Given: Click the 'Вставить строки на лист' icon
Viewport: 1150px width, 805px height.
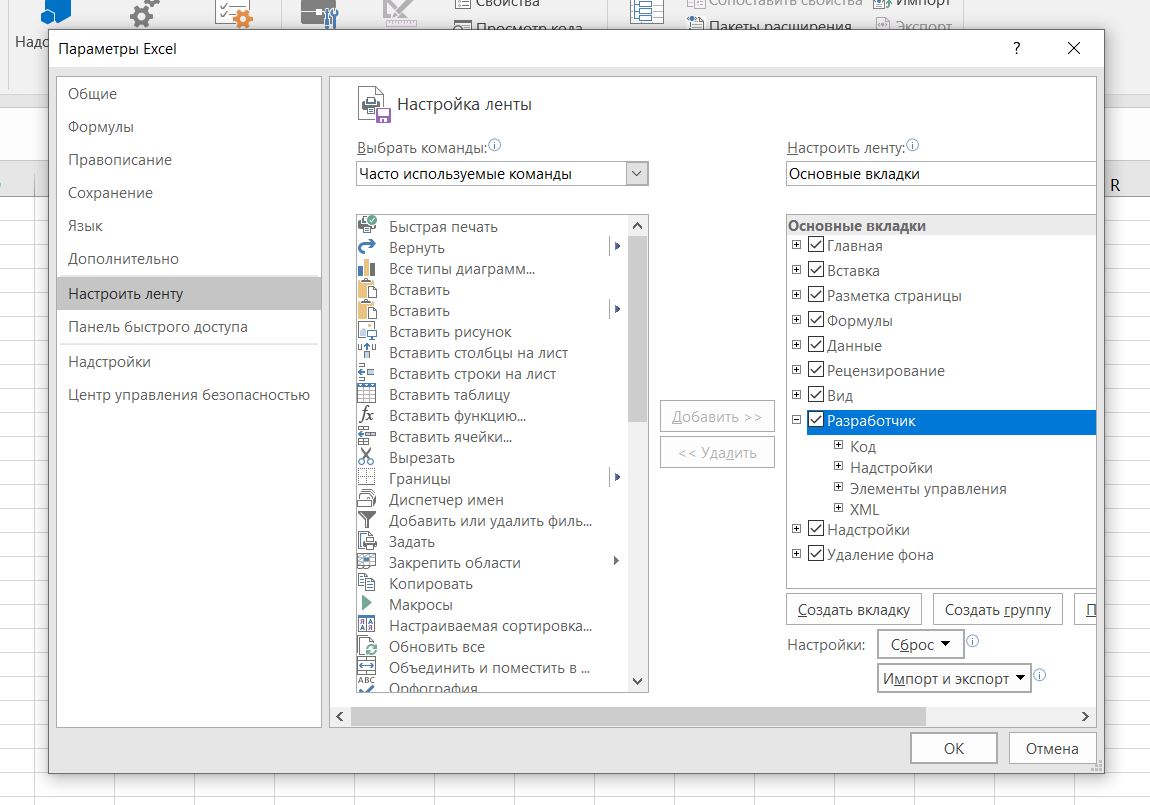Looking at the screenshot, I should (x=367, y=373).
